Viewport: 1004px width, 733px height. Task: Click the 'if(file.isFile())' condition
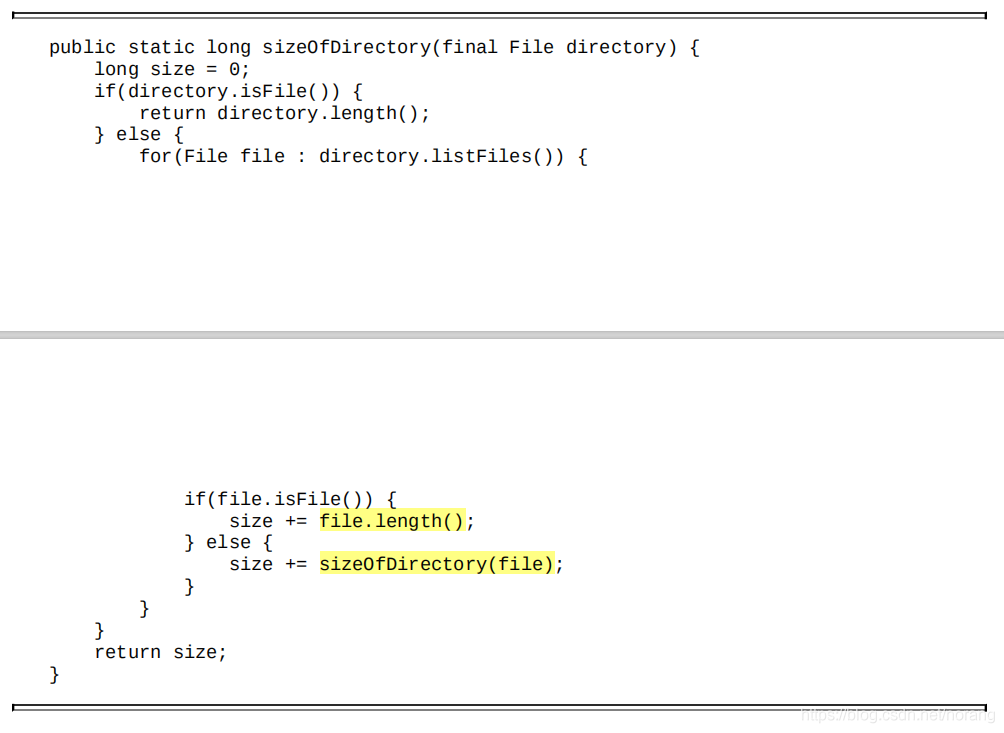point(290,498)
